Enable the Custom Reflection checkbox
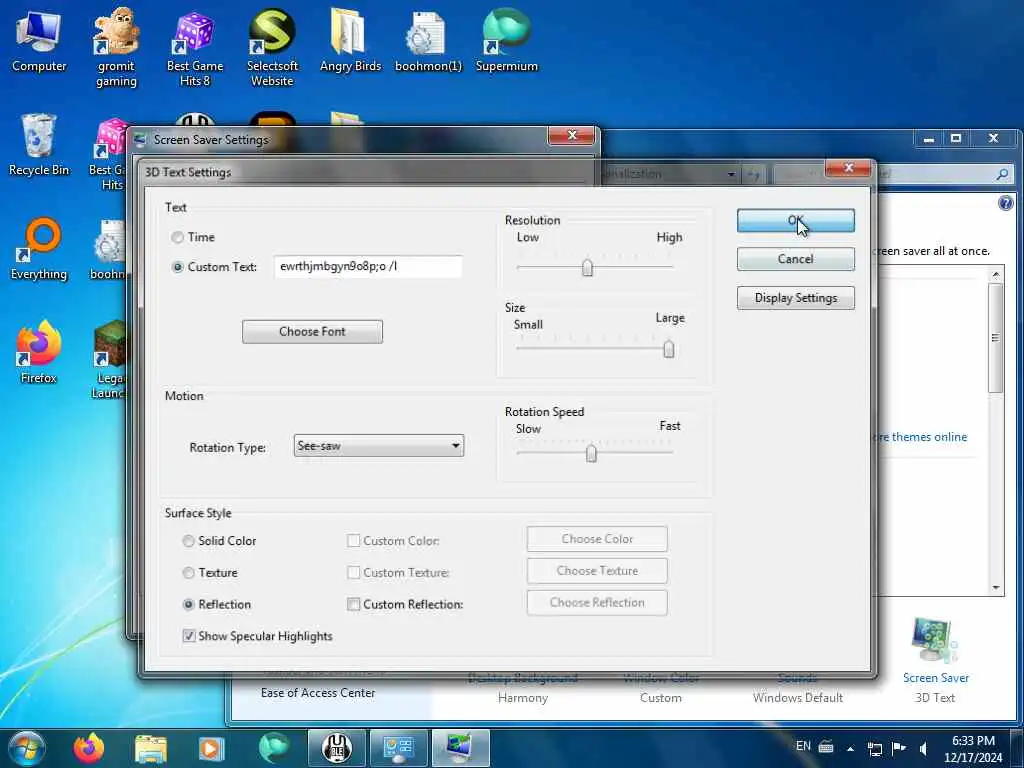The image size is (1024, 768). 353,605
